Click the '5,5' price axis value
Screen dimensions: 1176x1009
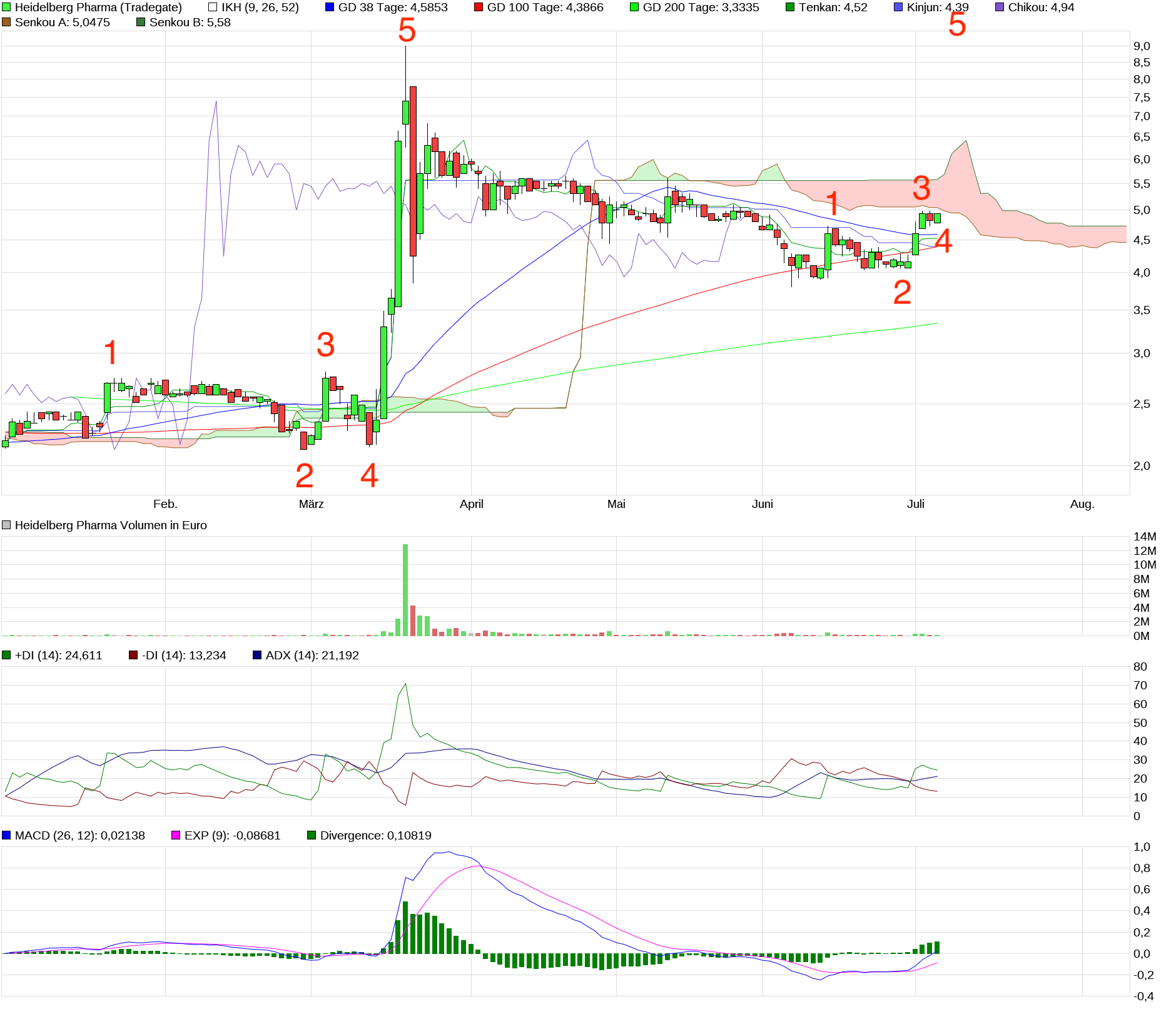(x=1142, y=184)
